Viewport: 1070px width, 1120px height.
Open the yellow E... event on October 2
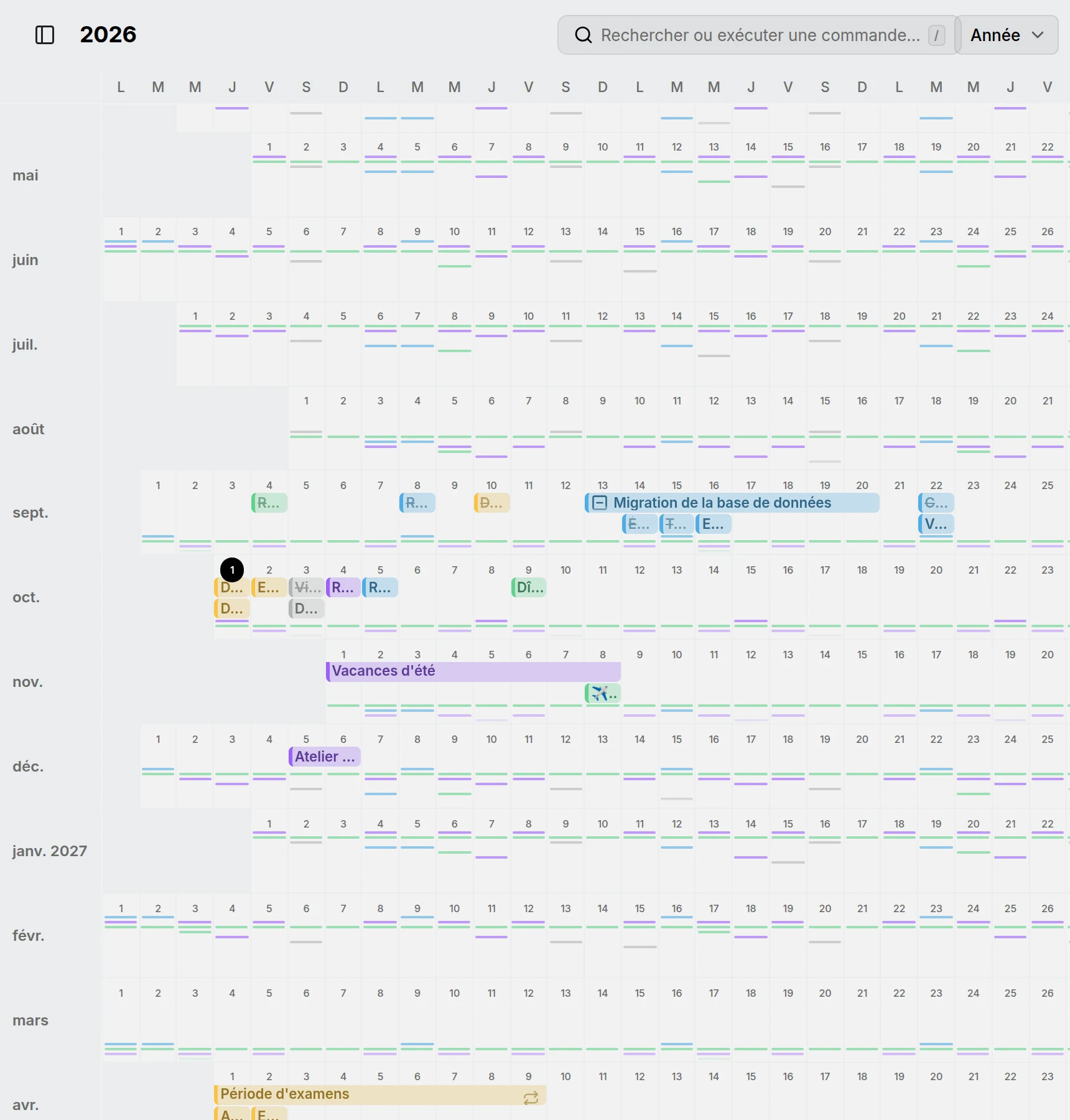coord(269,587)
